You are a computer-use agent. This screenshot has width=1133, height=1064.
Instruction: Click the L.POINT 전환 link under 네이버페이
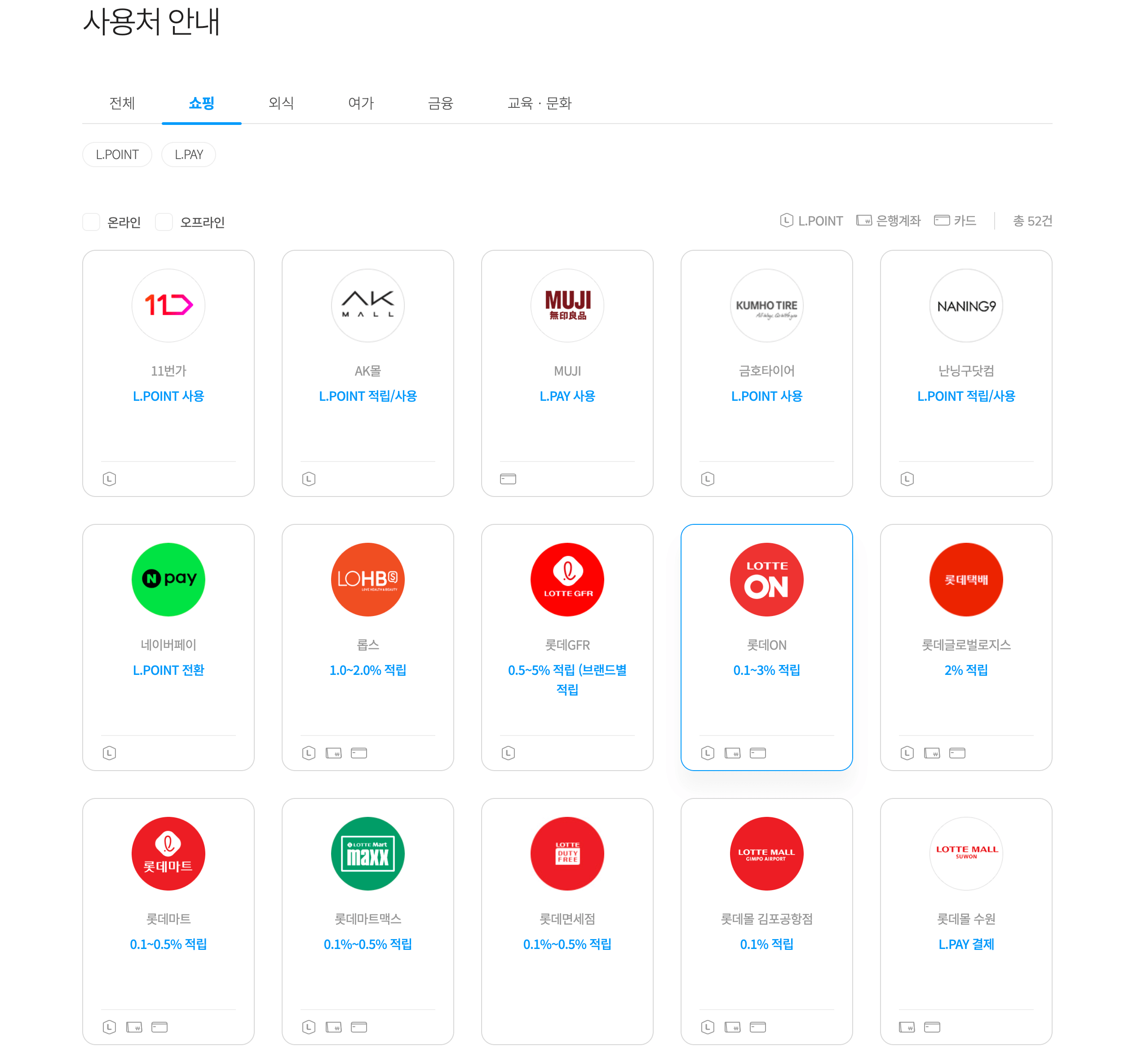tap(168, 670)
